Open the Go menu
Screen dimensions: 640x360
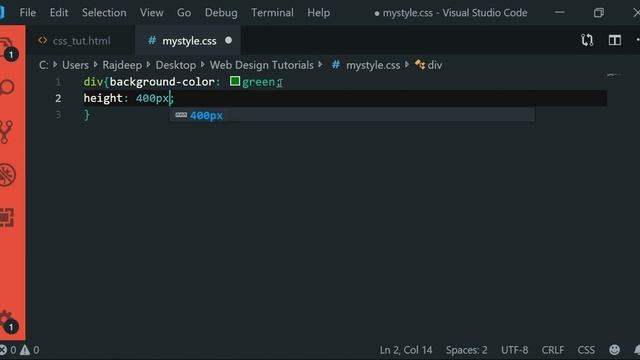tap(184, 13)
